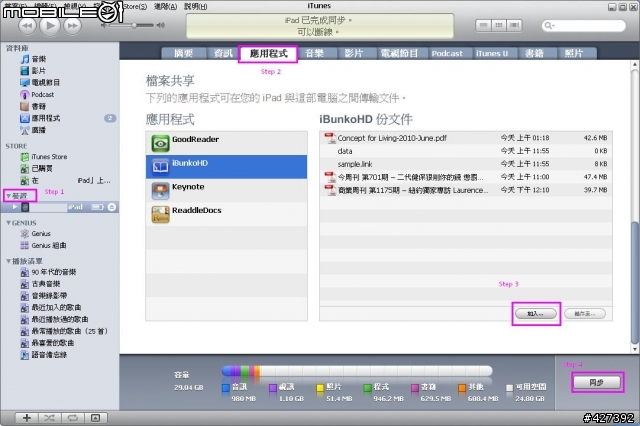Collapse the 播放清單 playlists section
The height and width of the screenshot is (426, 640).
8,261
